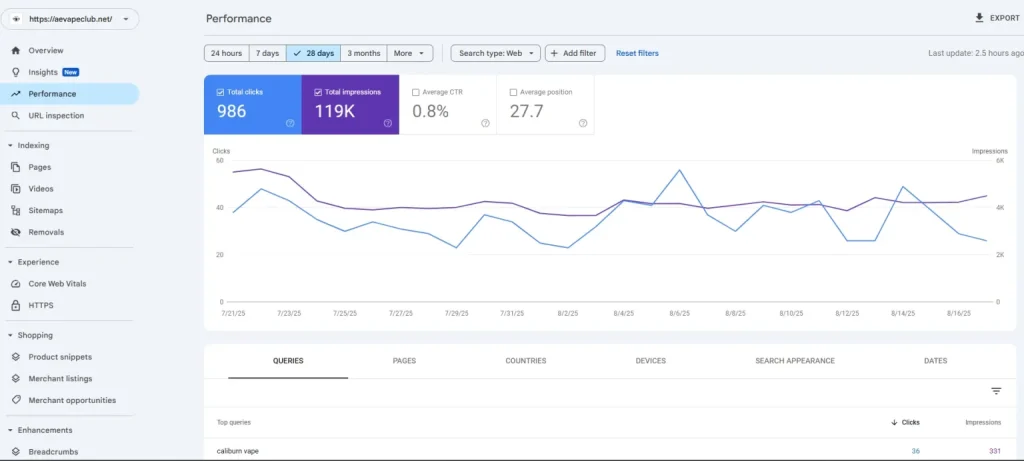Click the Performance trend icon in sidebar

pyautogui.click(x=16, y=94)
